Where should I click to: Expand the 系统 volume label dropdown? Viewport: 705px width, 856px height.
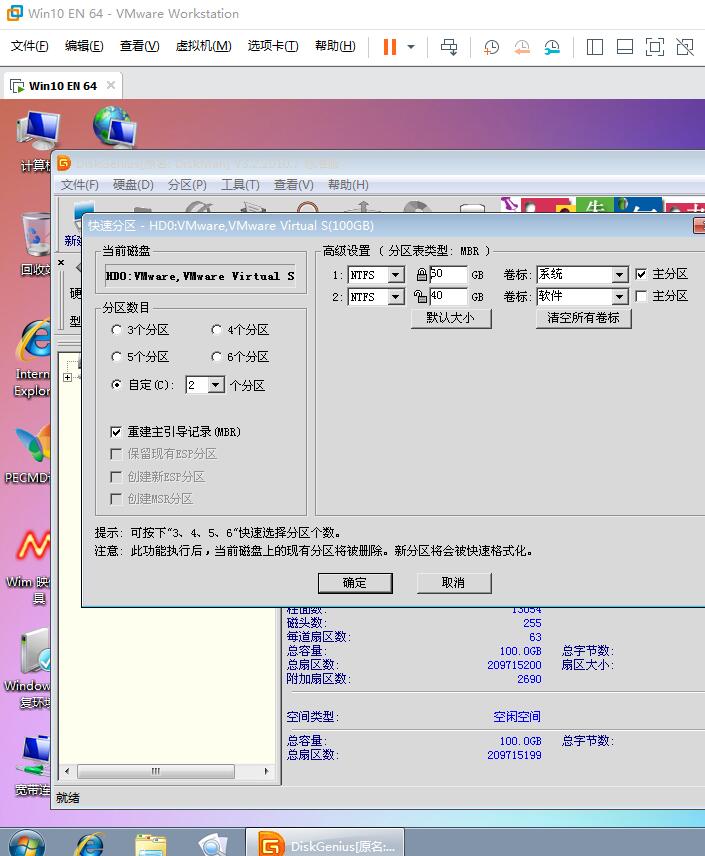click(619, 275)
